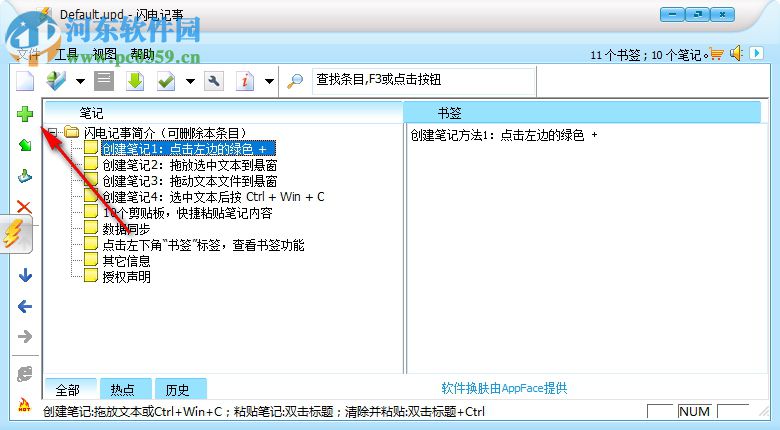This screenshot has height=430, width=780.
Task: Click the green download arrow icon
Action: click(x=135, y=81)
